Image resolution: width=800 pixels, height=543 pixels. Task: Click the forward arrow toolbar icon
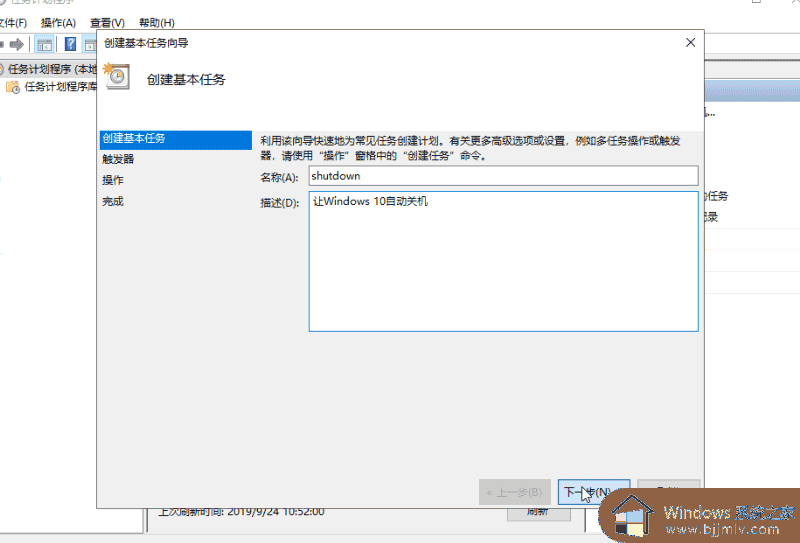(x=17, y=45)
